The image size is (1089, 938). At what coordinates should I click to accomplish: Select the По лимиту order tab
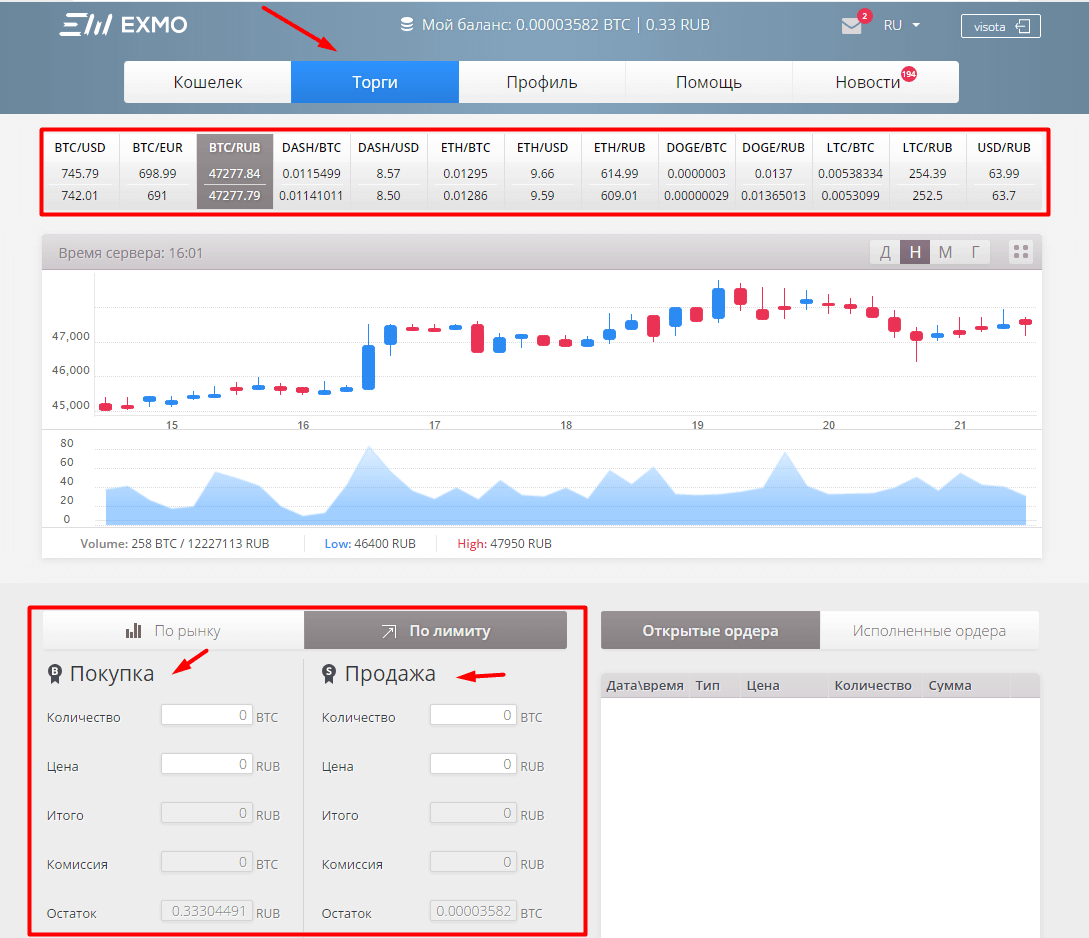click(435, 630)
